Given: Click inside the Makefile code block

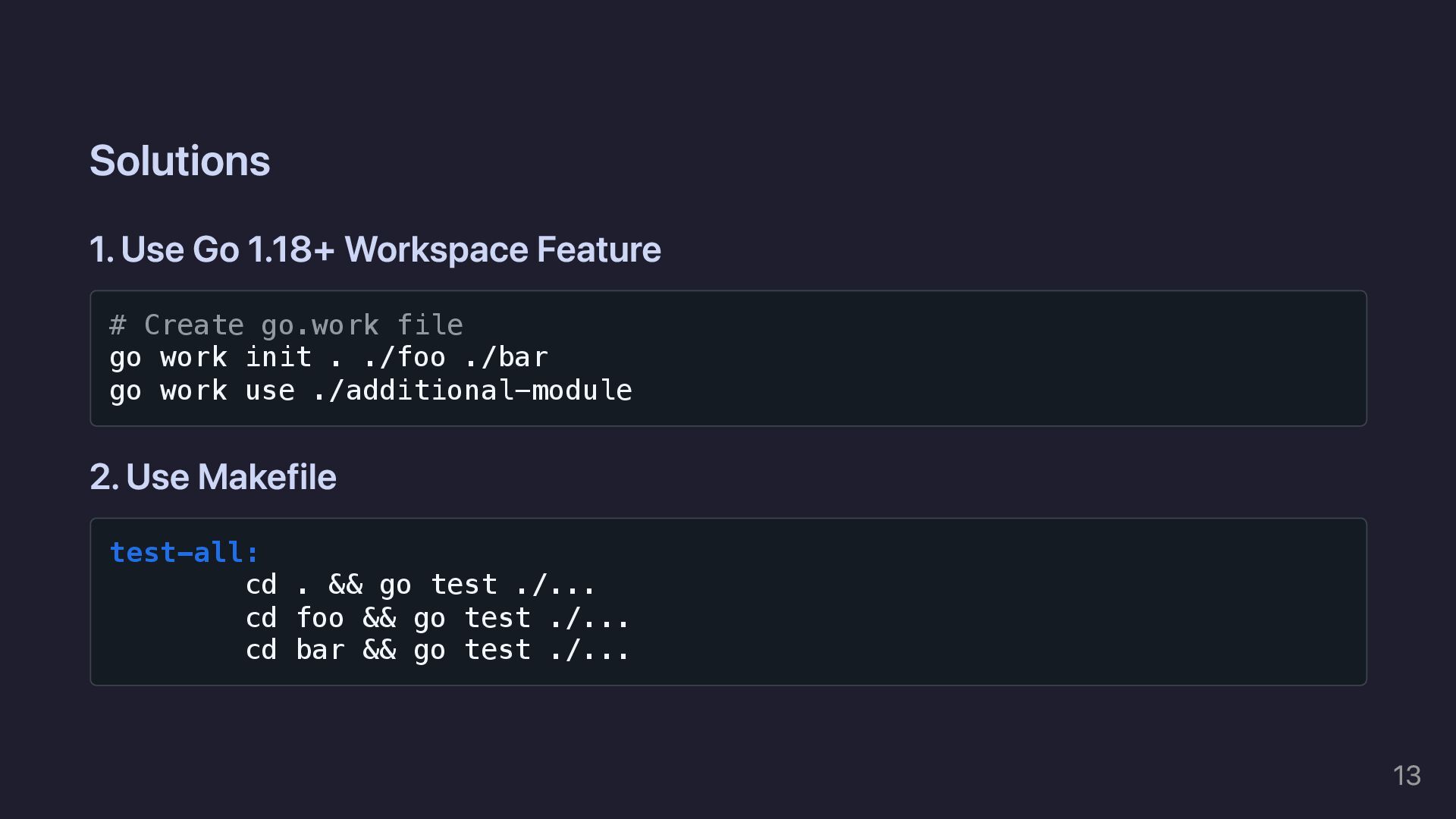Looking at the screenshot, I should click(986, 601).
